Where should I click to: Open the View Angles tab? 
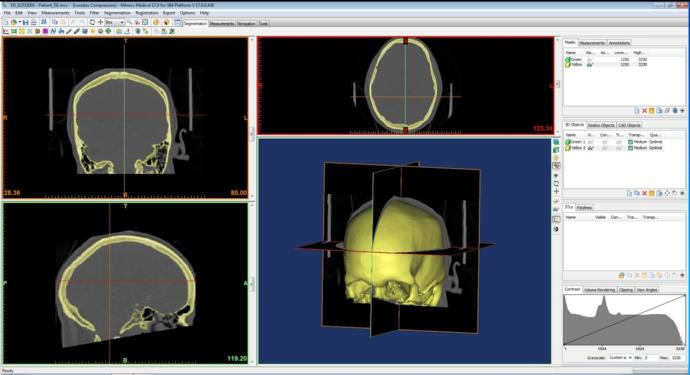coord(647,290)
